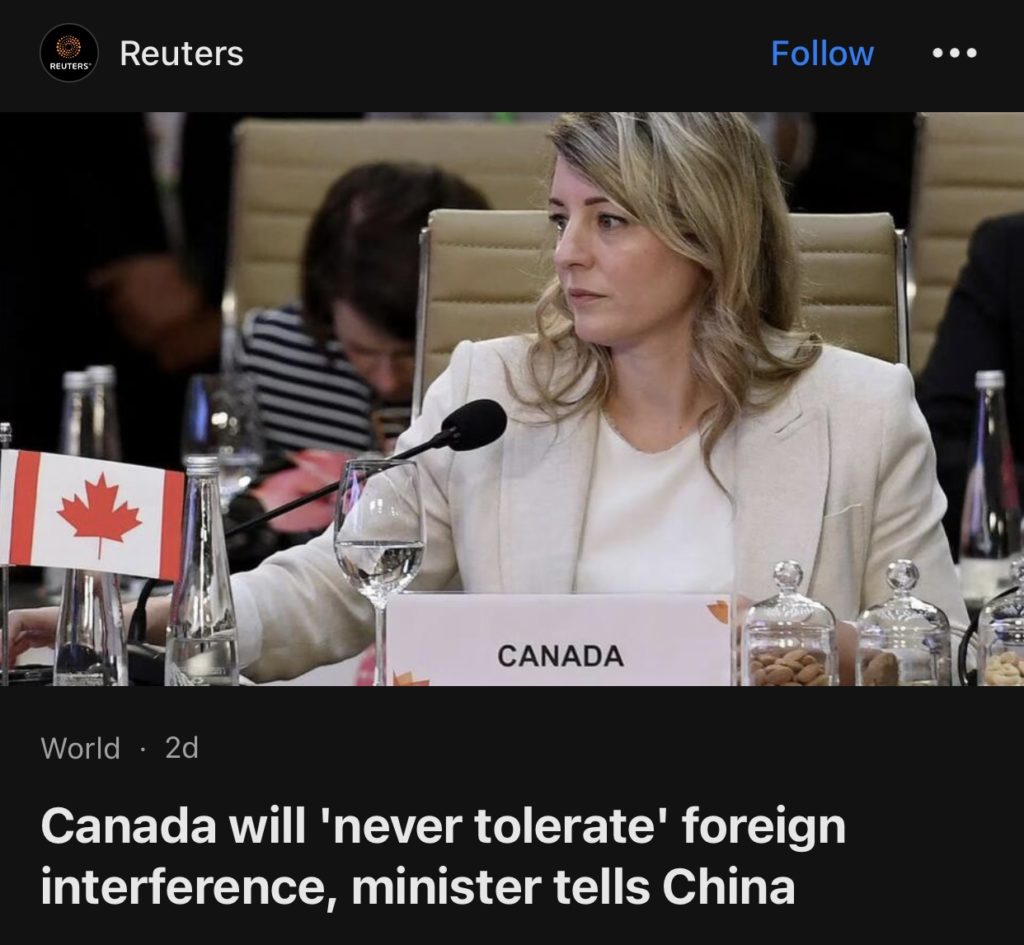Click the glass jar of almonds
Image resolution: width=1024 pixels, height=945 pixels.
(790, 626)
